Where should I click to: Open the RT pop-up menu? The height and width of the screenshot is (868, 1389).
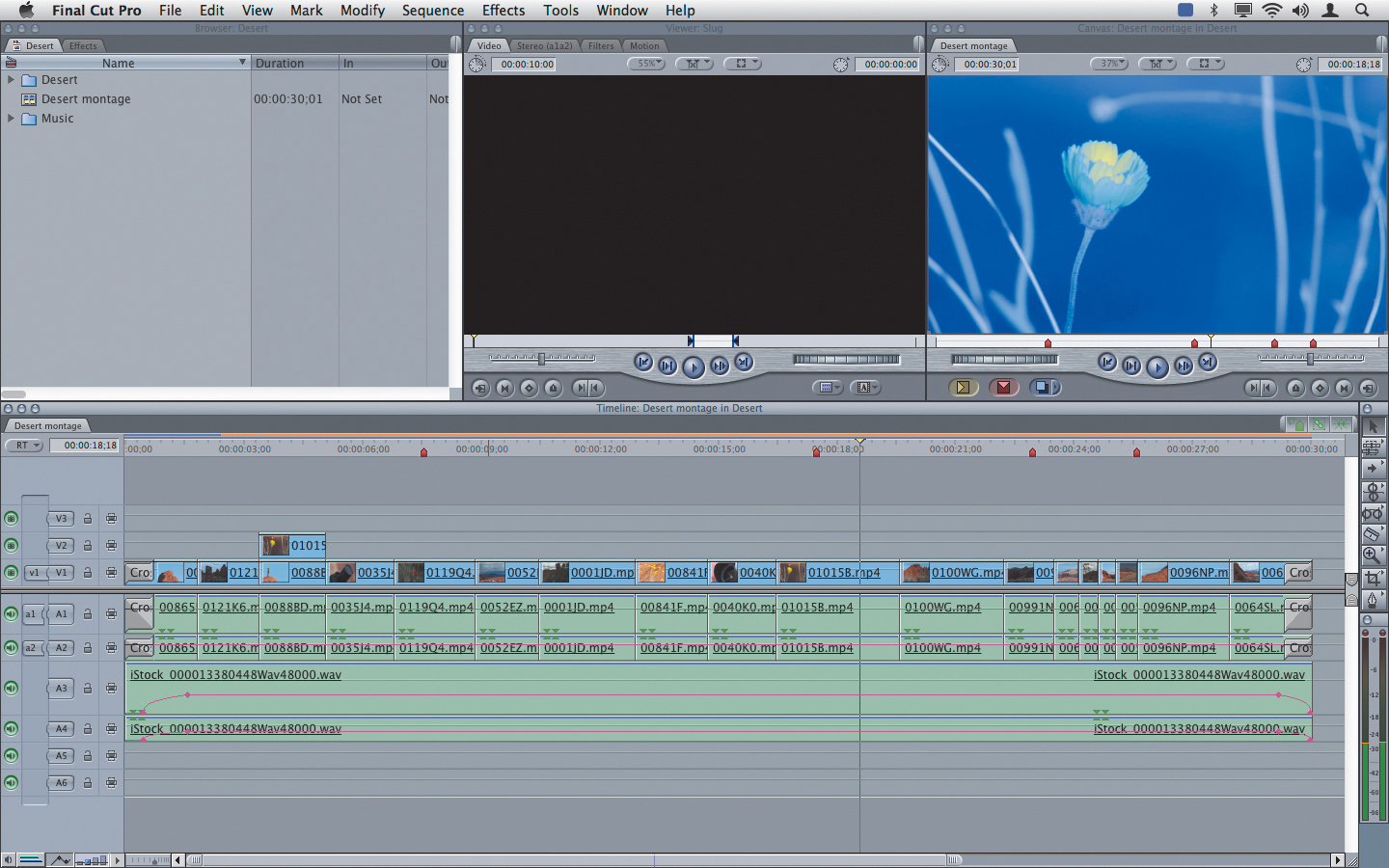[24, 446]
